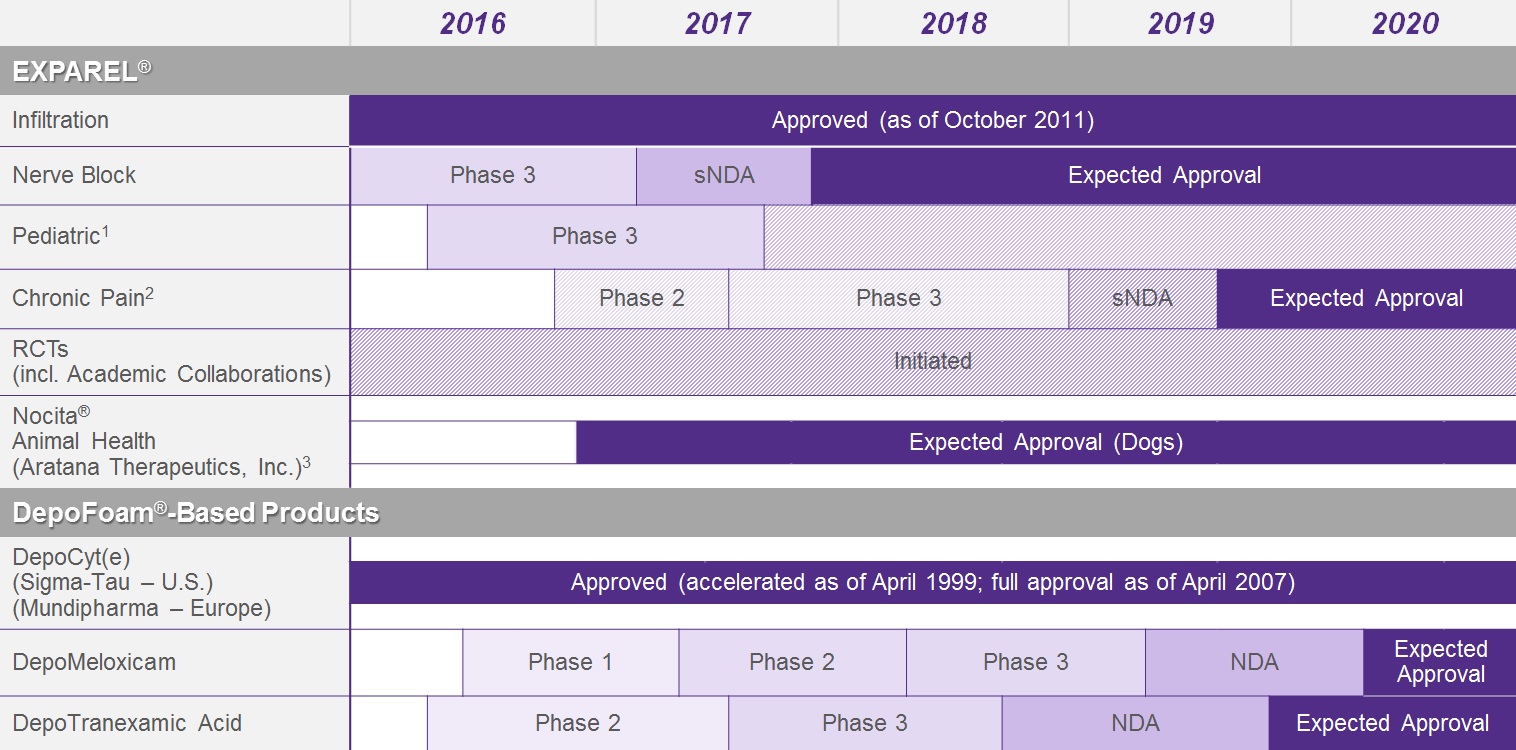This screenshot has width=1516, height=750.
Task: Click the EXPAREL section header
Action: pos(82,71)
